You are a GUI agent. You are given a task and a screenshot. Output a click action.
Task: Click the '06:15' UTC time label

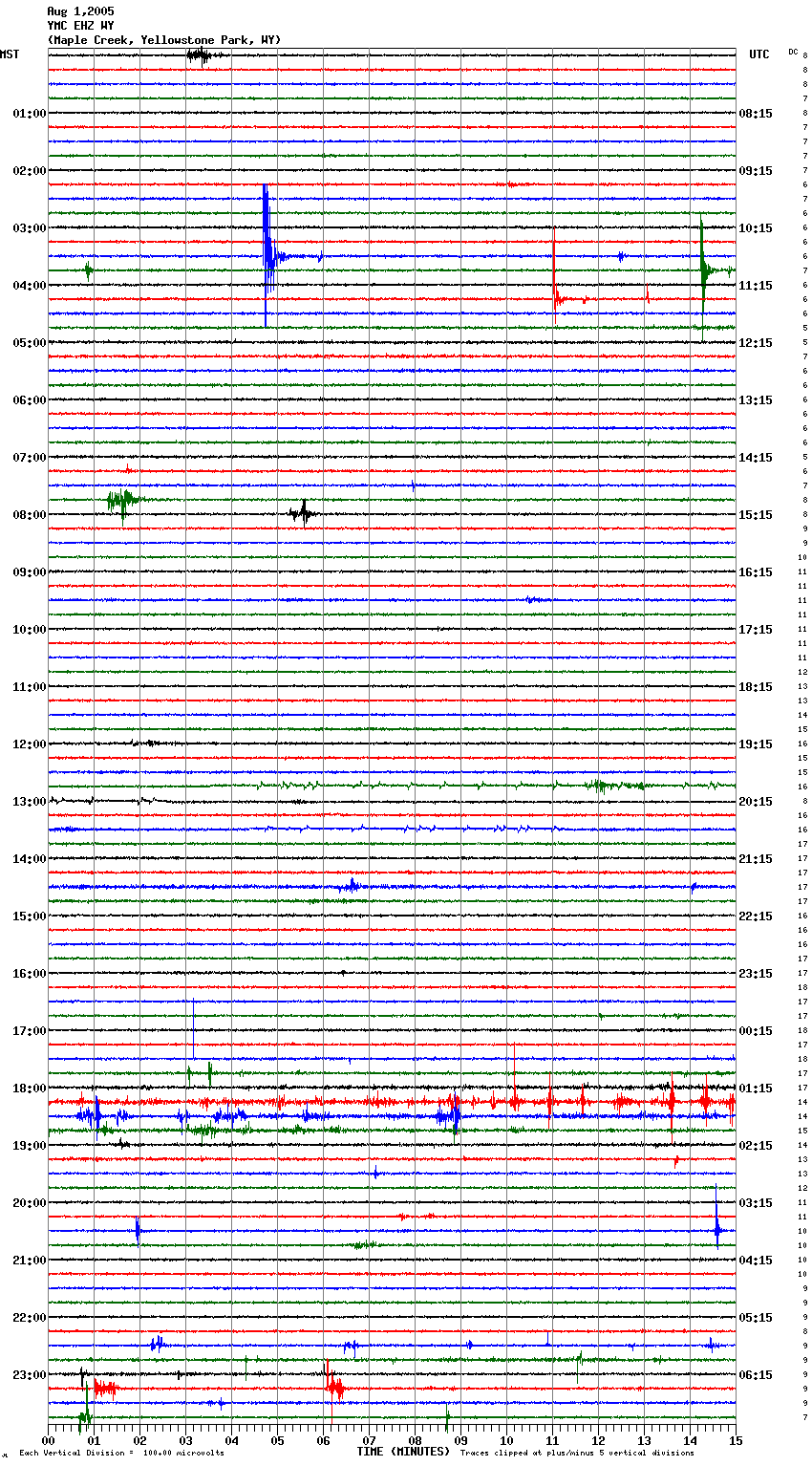pyautogui.click(x=756, y=1375)
